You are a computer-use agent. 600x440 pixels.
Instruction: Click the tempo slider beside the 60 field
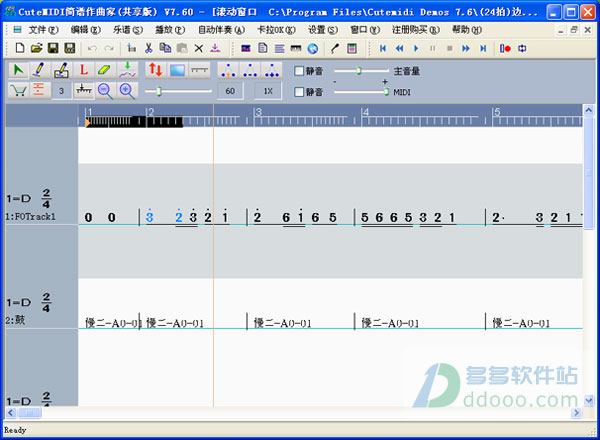click(x=178, y=91)
